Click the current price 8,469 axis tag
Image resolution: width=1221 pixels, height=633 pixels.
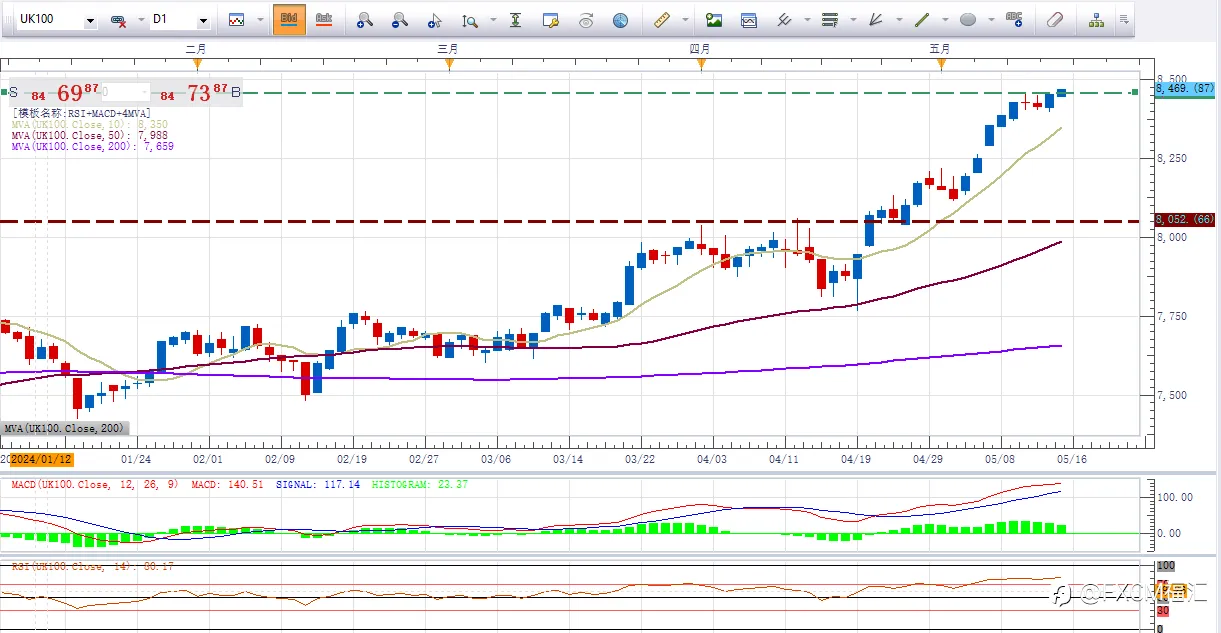1186,89
